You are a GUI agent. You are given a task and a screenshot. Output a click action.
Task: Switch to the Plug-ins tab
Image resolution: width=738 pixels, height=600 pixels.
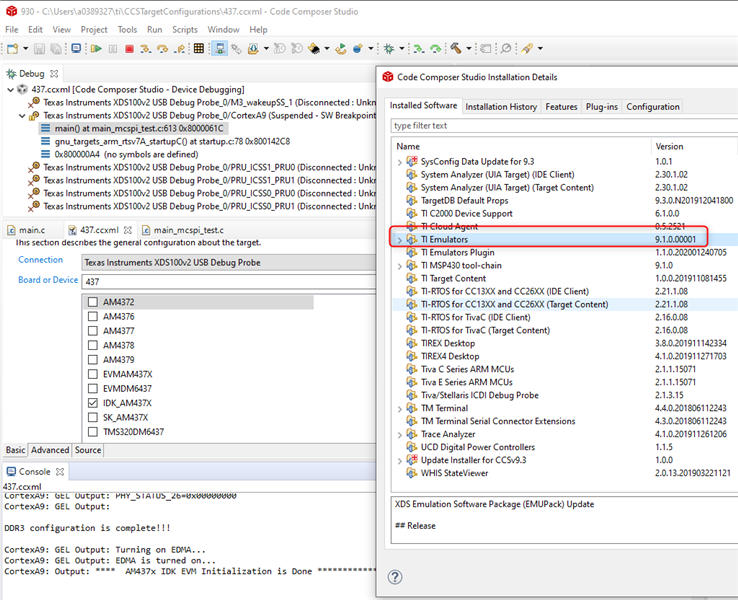point(602,107)
